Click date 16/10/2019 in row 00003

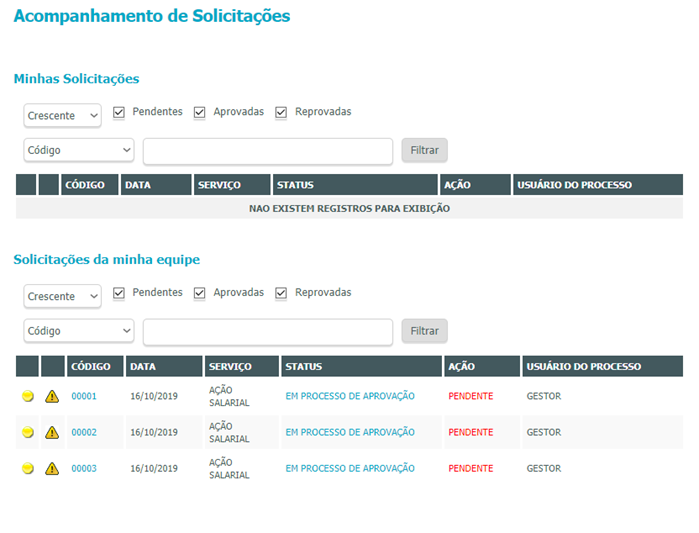[x=154, y=468]
